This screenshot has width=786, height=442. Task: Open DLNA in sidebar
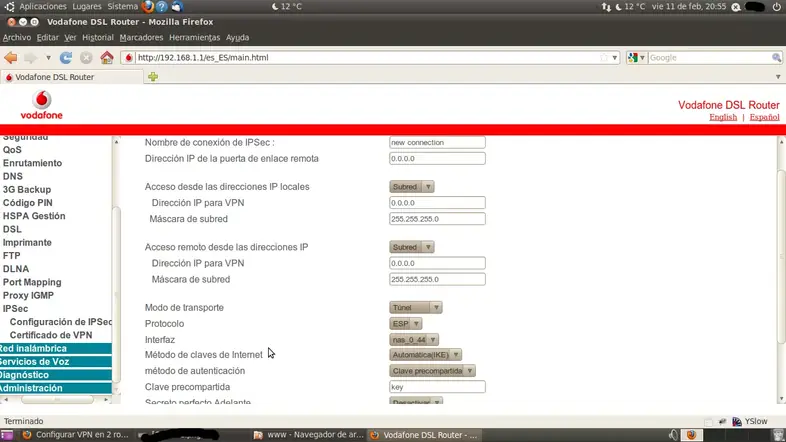pos(16,269)
